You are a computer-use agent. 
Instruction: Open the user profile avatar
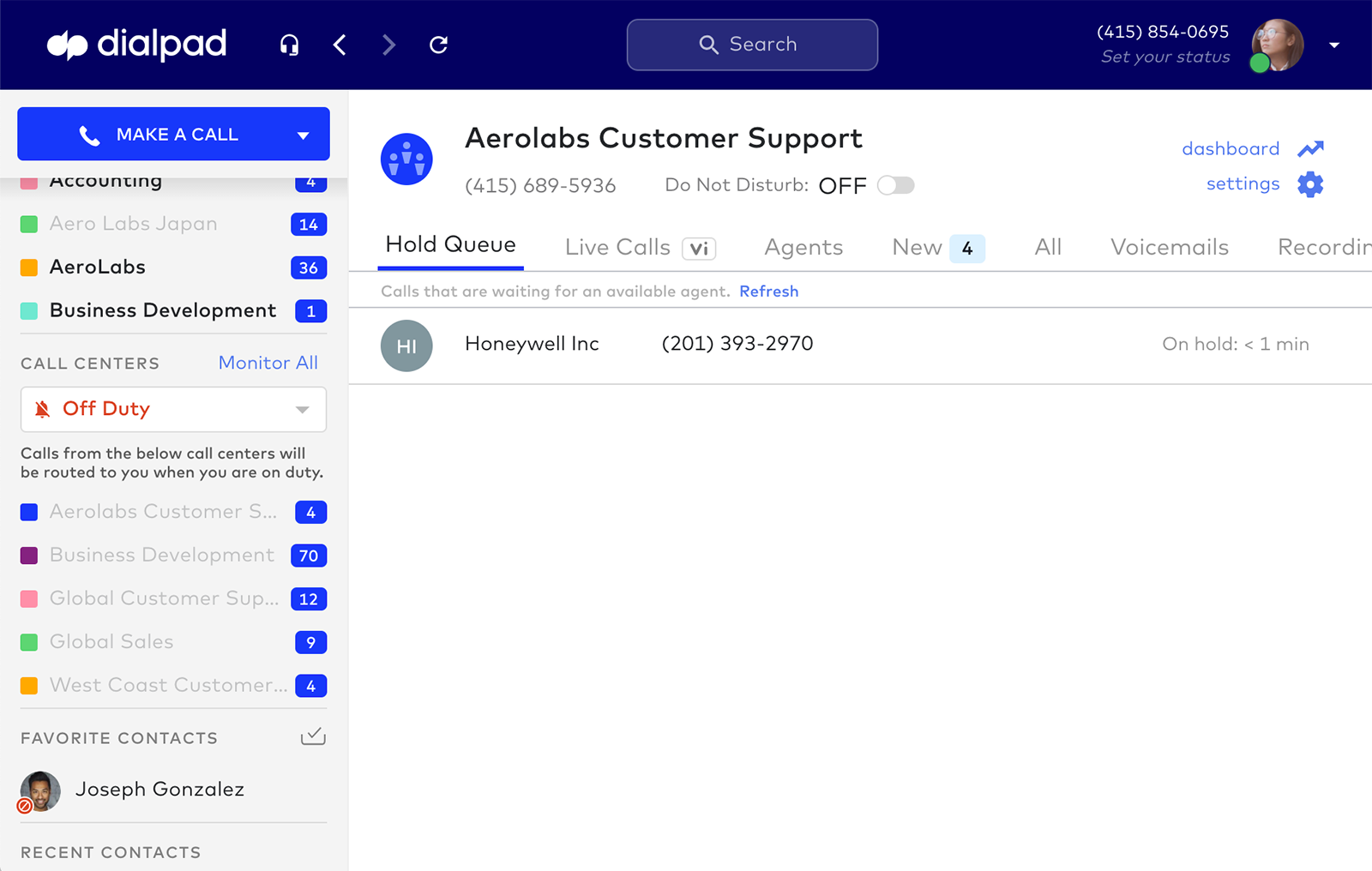[1277, 45]
